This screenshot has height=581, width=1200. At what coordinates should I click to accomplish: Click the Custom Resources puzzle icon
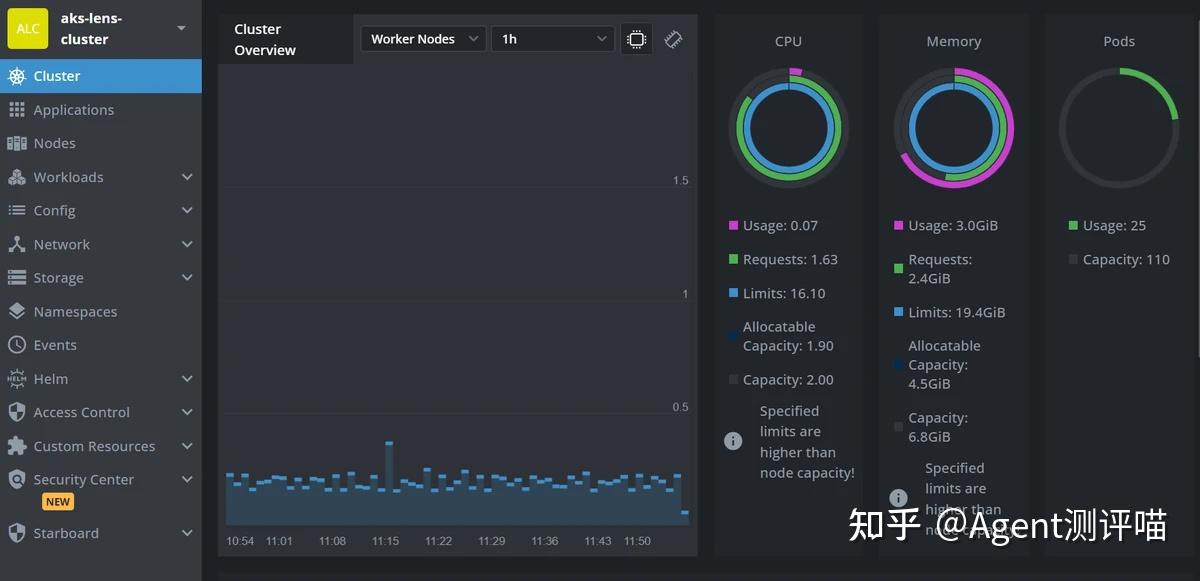pyautogui.click(x=16, y=446)
